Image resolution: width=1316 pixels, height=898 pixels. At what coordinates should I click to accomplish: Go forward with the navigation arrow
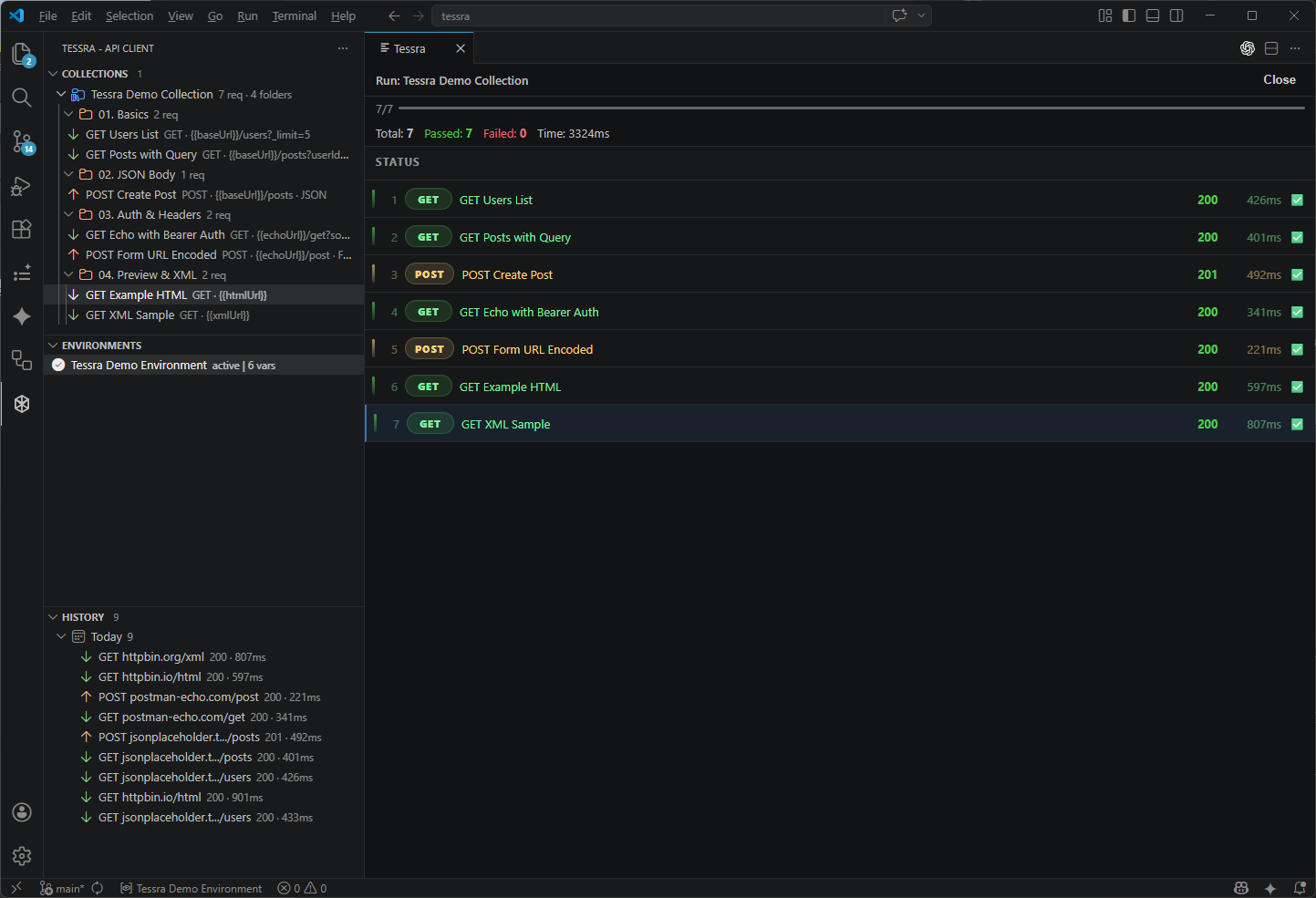(418, 15)
